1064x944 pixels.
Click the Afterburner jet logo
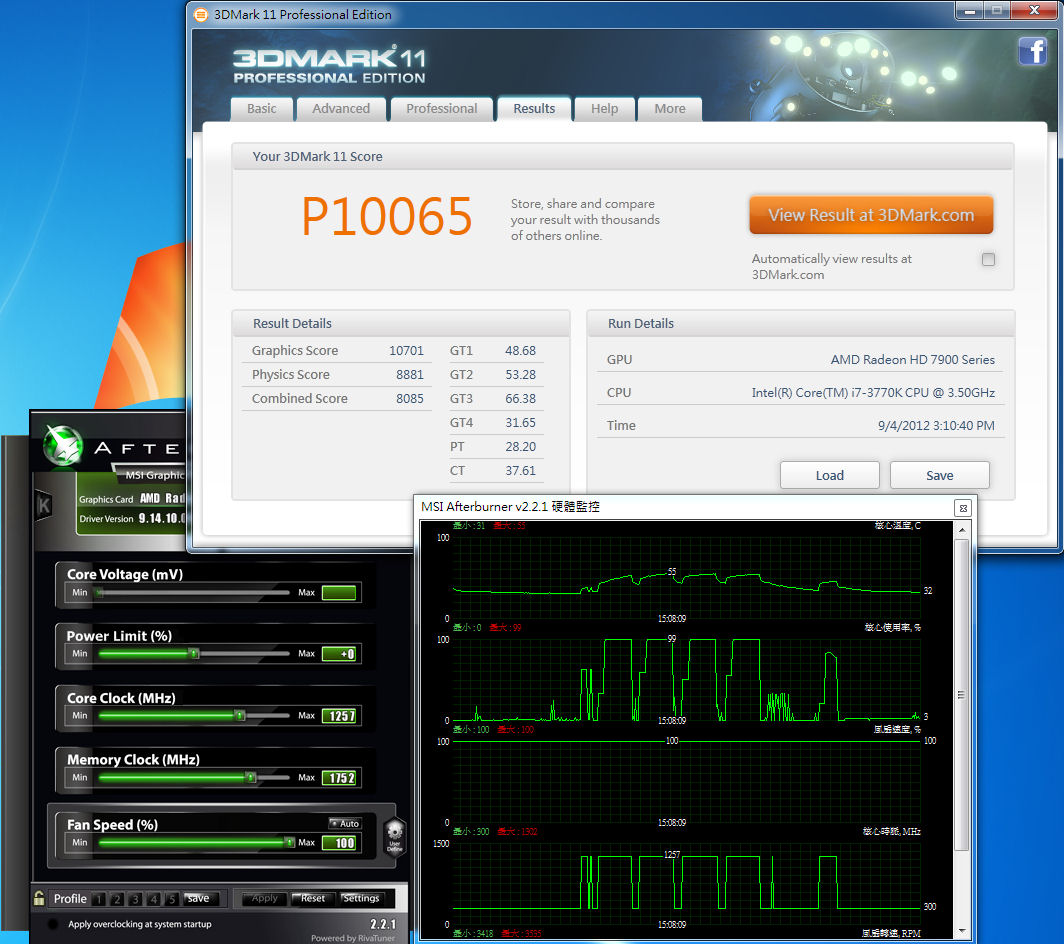(63, 446)
